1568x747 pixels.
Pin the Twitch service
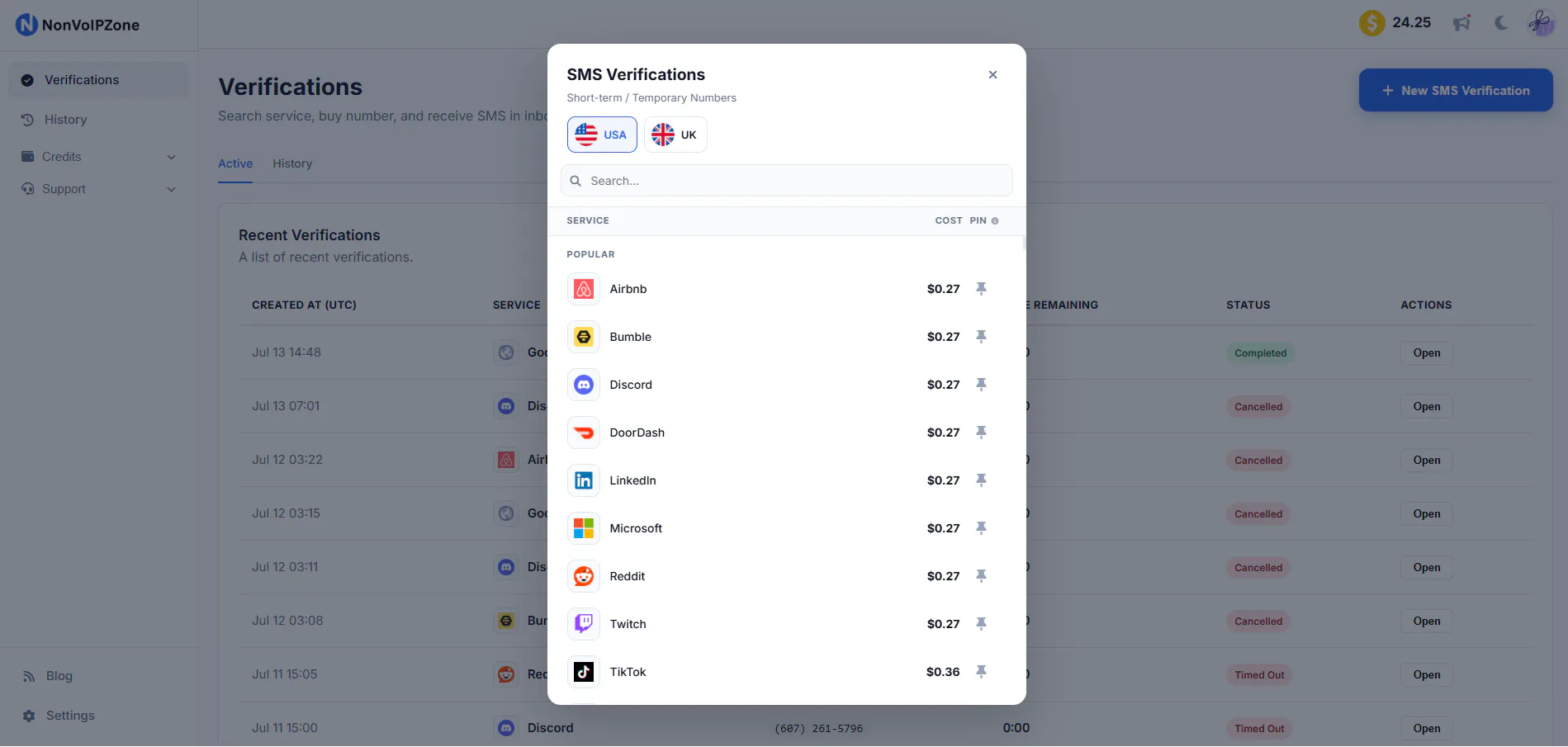[x=981, y=624]
